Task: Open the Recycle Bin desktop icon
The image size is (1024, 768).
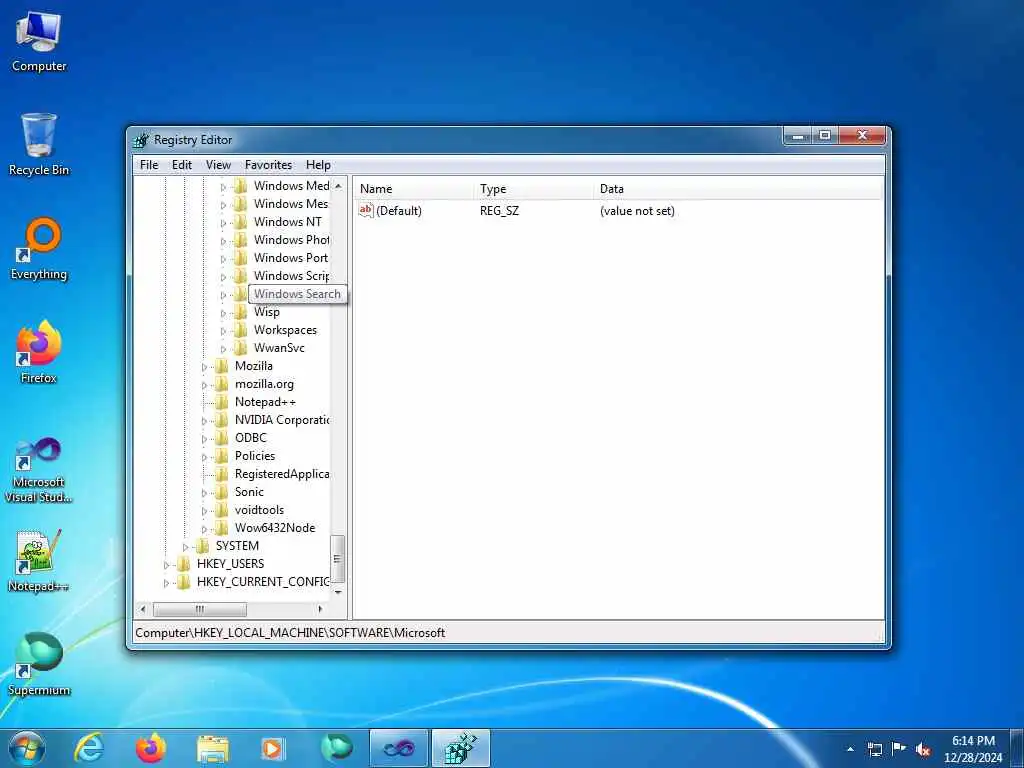Action: click(39, 144)
